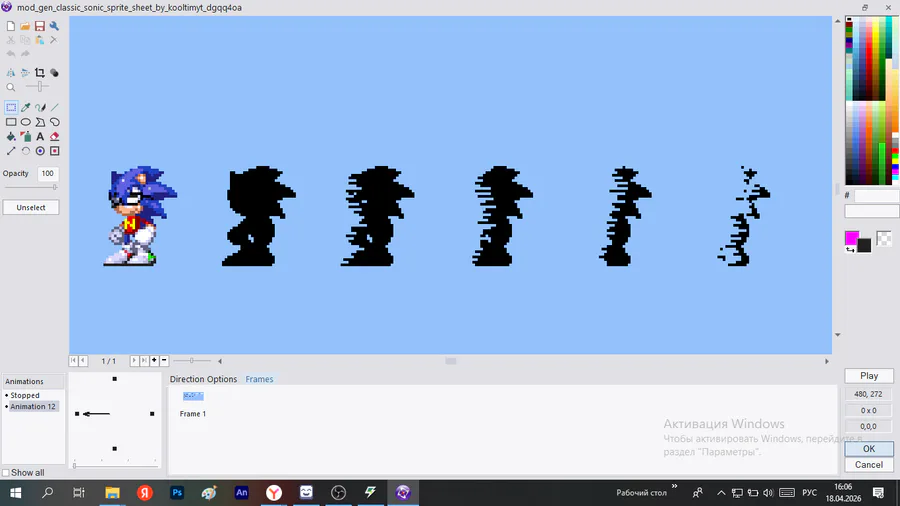Screen dimensions: 900x506
Task: Remove a frame with the minus button
Action: (x=164, y=360)
